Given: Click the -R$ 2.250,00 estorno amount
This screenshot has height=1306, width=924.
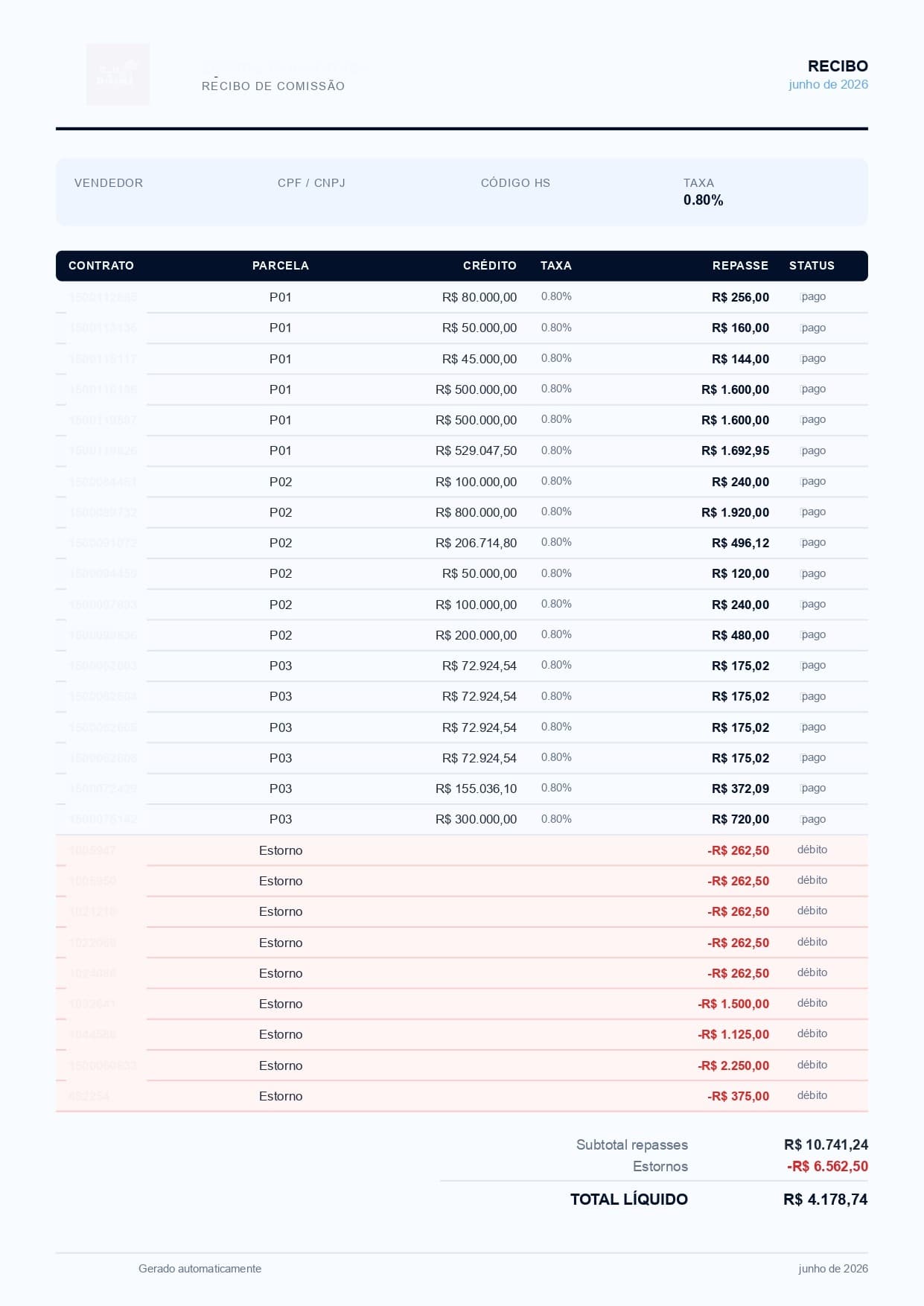Looking at the screenshot, I should [733, 1066].
